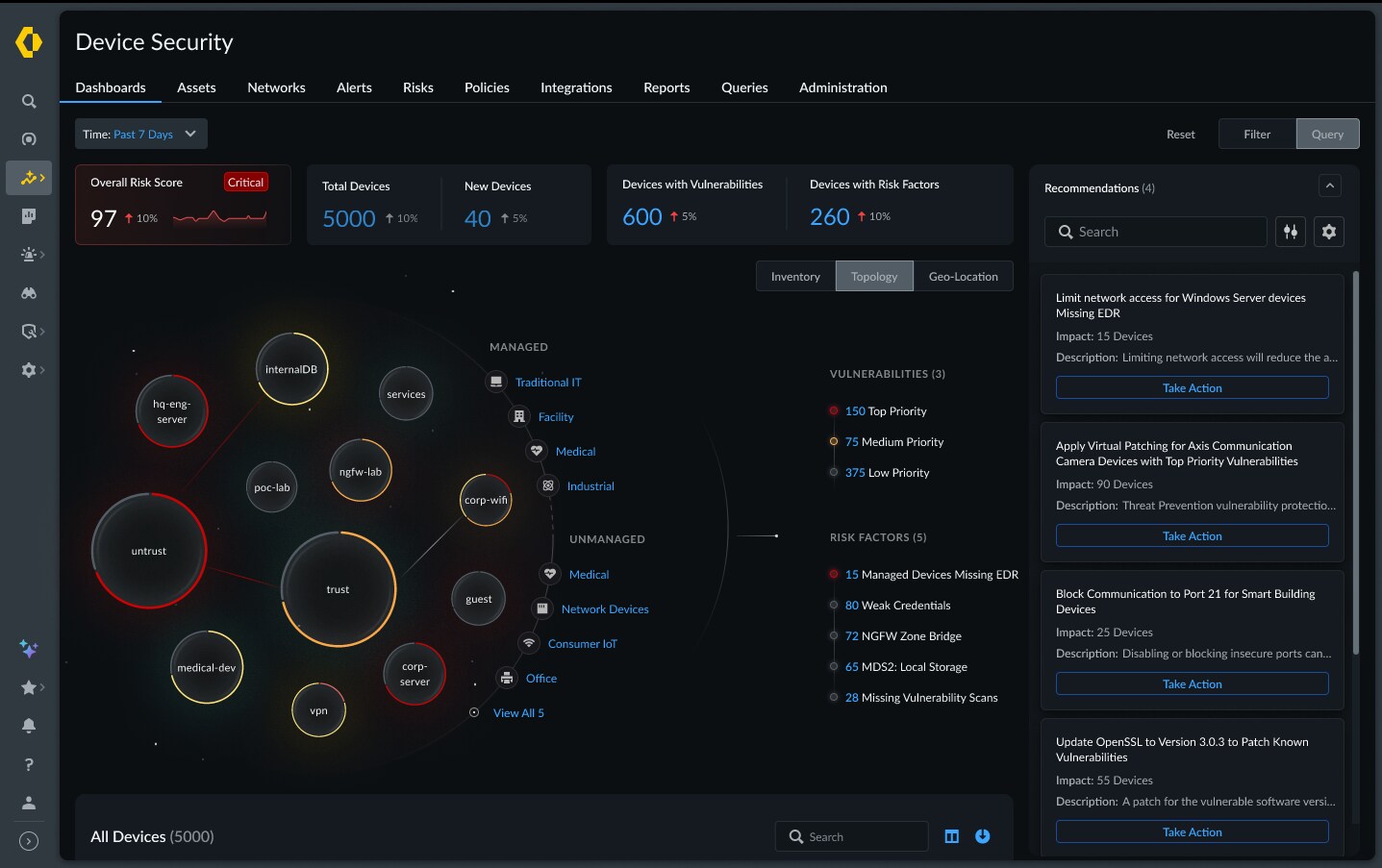The image size is (1382, 868).
Task: Collapse the Recommendations panel chevron
Action: click(1330, 186)
